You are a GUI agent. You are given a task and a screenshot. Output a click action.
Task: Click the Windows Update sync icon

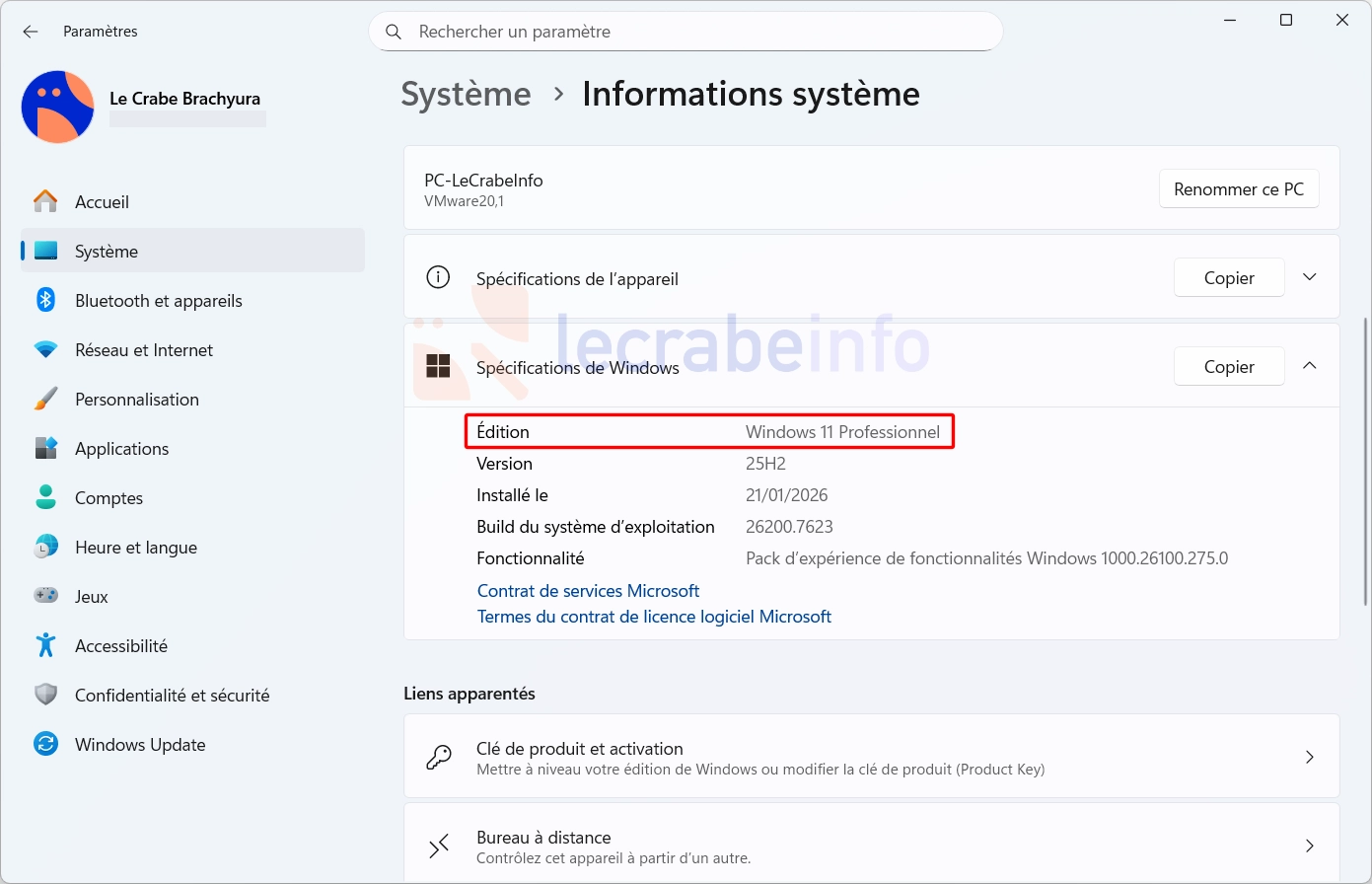(x=45, y=744)
